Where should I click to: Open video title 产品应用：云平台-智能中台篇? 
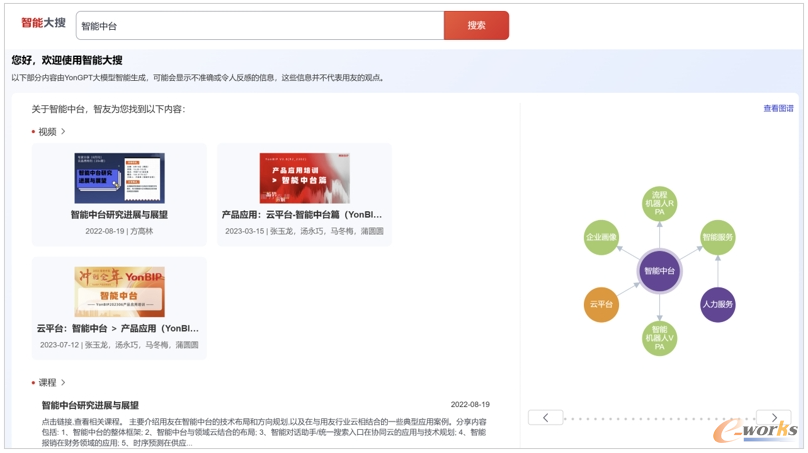point(302,215)
